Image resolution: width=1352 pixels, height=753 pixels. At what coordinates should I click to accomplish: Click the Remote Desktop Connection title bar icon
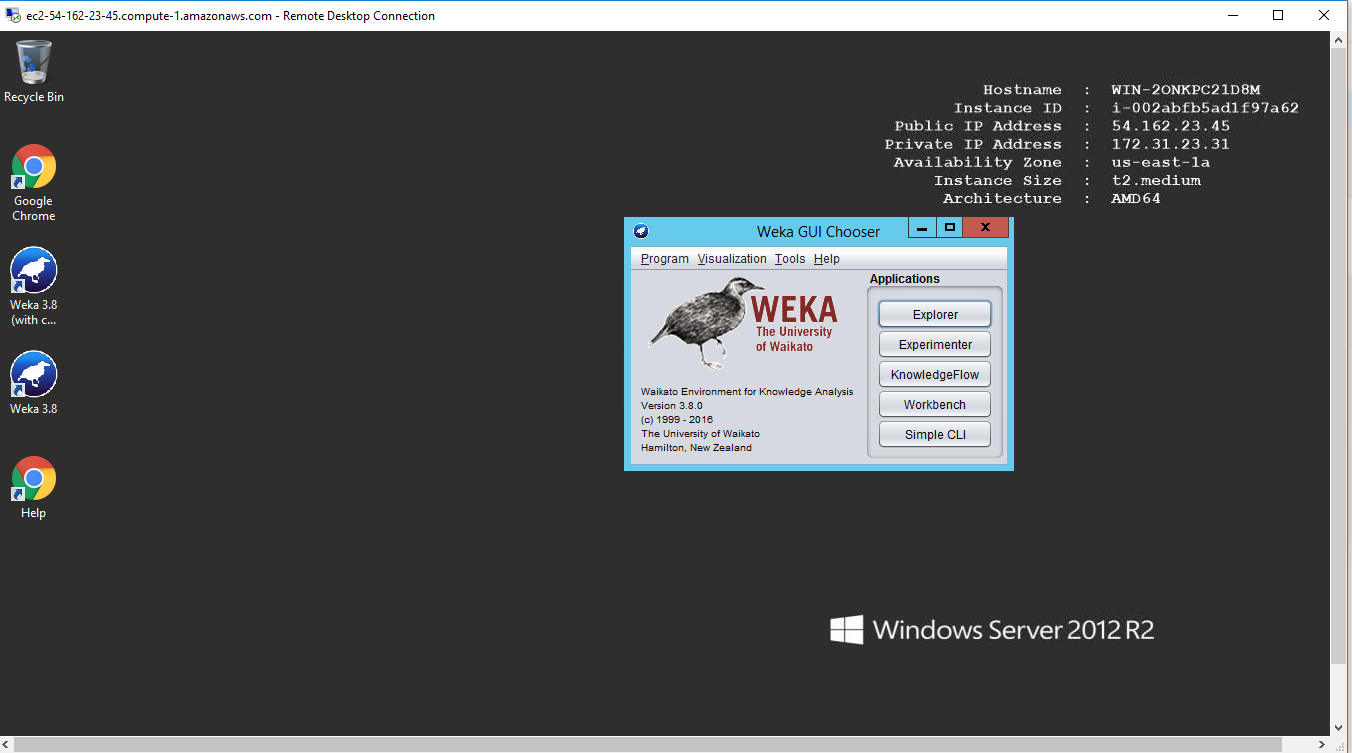click(x=13, y=16)
